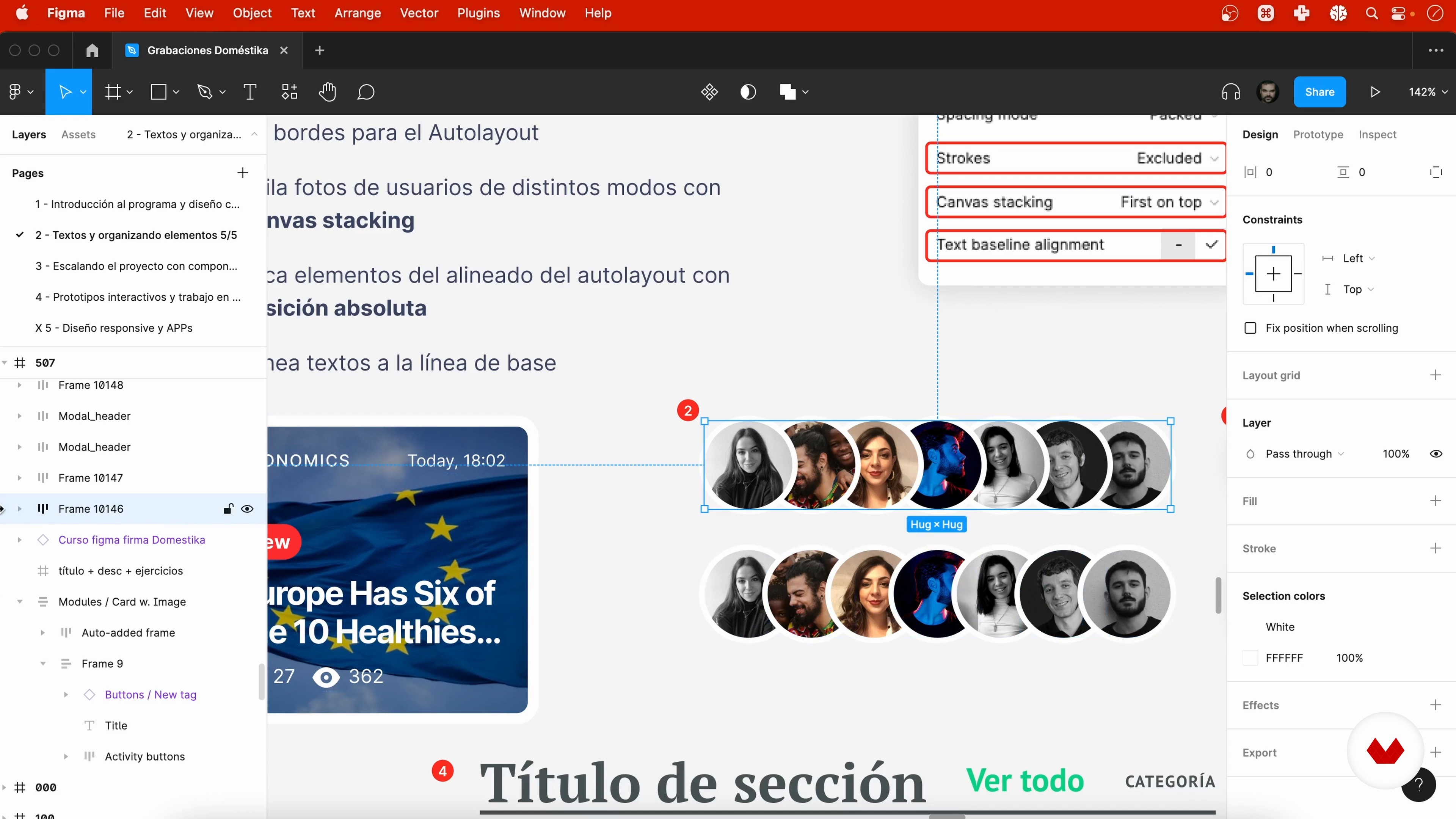Select the Comment tool
The width and height of the screenshot is (1456, 819).
(x=366, y=91)
